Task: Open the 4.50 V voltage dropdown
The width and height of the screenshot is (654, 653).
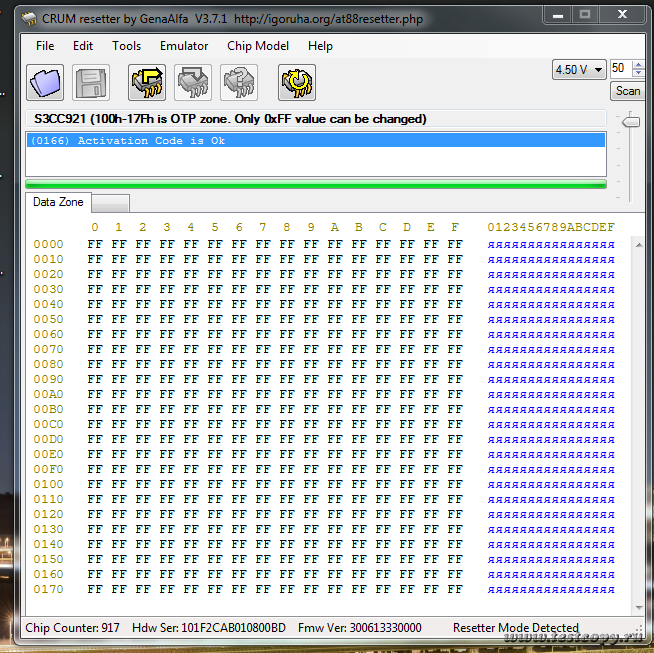Action: pyautogui.click(x=579, y=69)
